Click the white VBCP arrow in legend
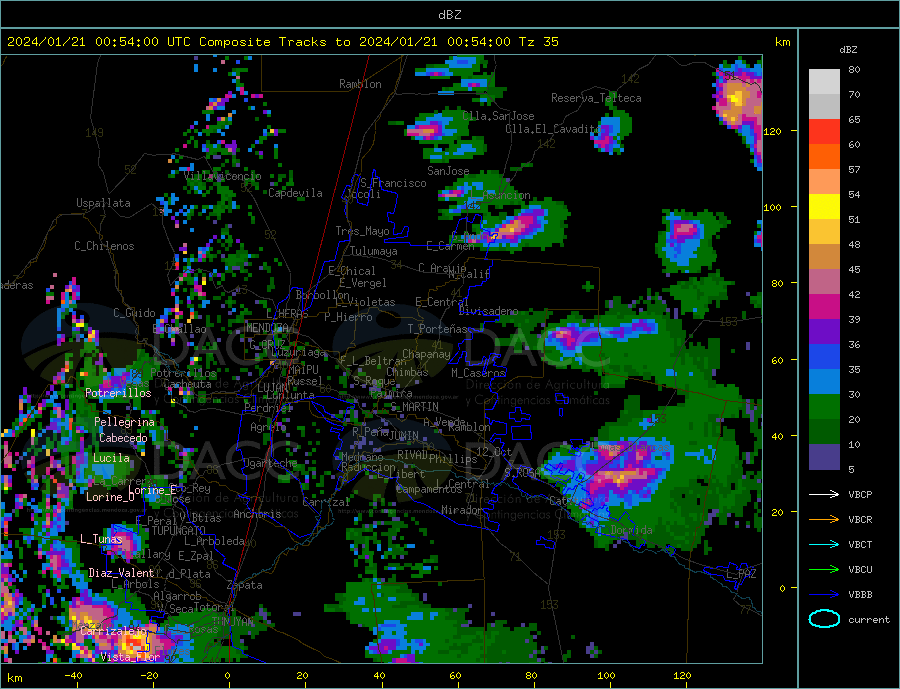Image resolution: width=900 pixels, height=689 pixels. 824,494
